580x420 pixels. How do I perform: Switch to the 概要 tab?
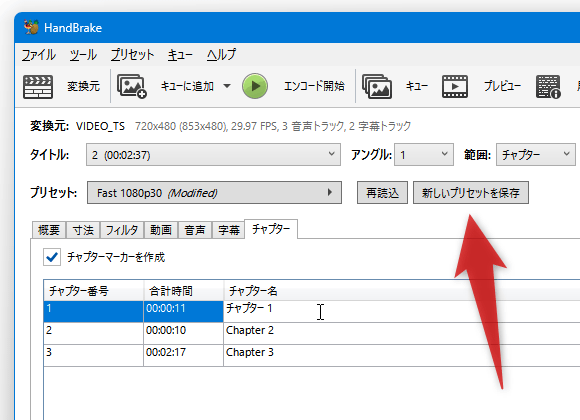pos(49,230)
